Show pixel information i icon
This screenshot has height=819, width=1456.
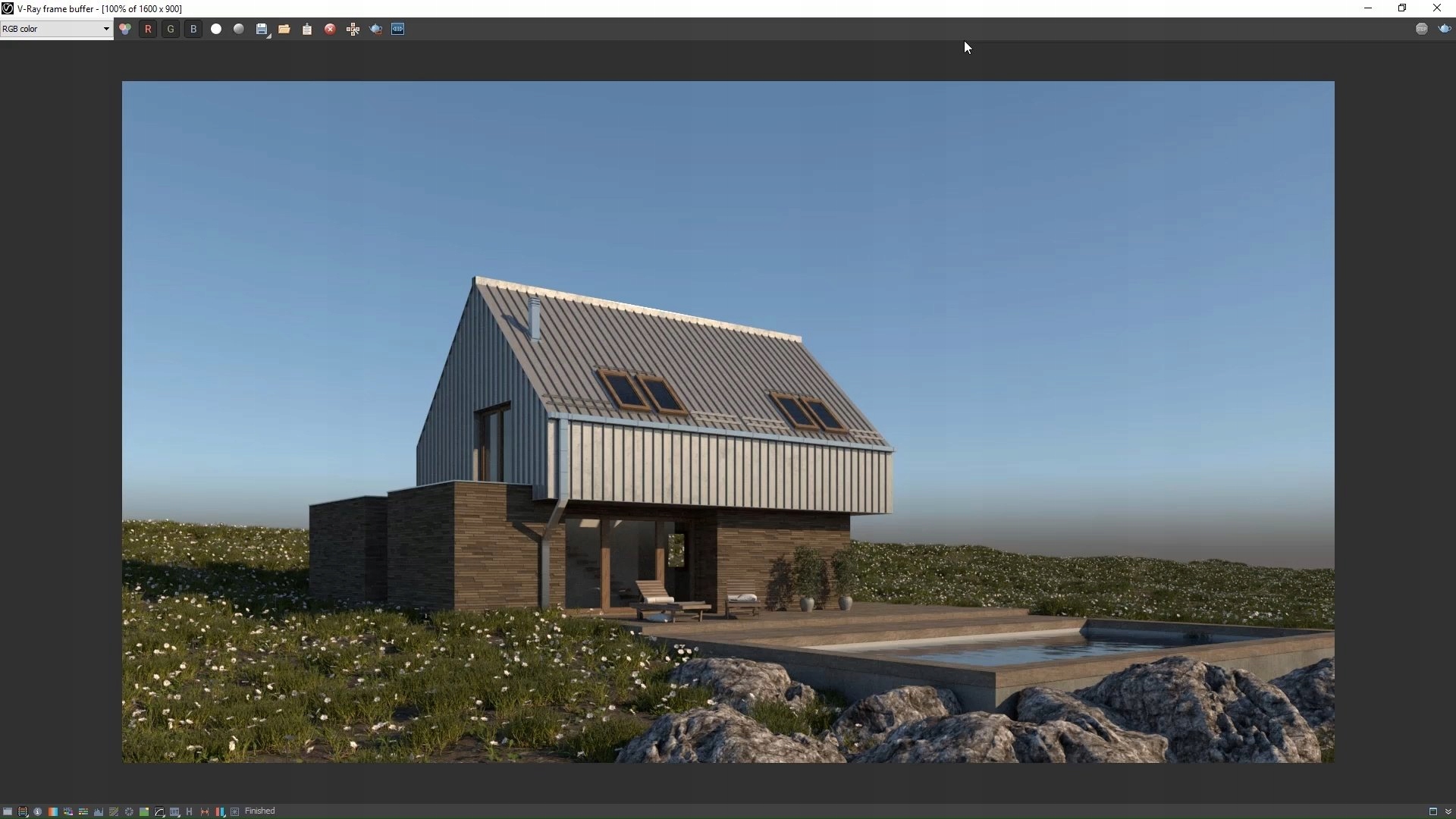point(38,811)
